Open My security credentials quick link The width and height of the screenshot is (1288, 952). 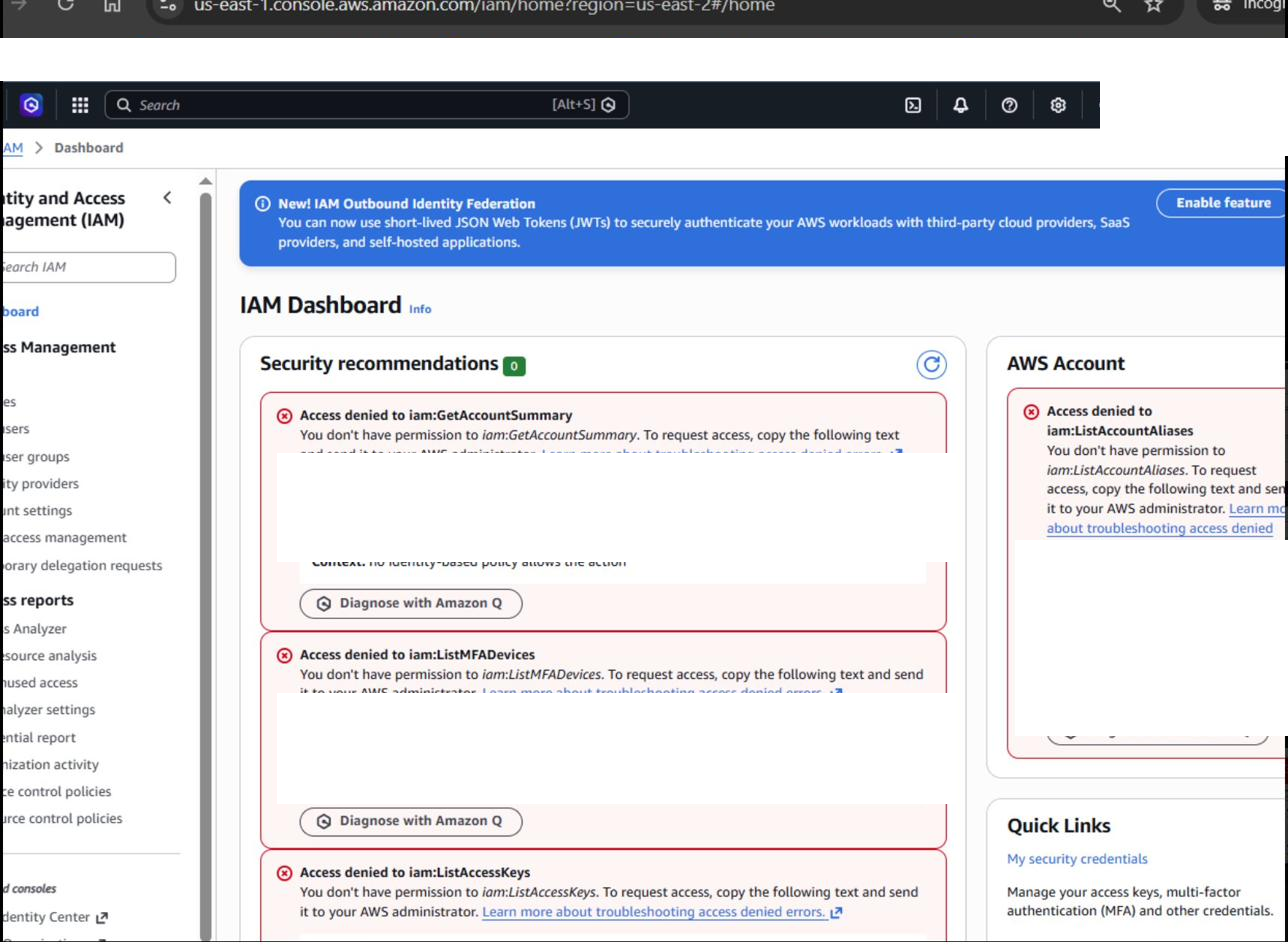click(1077, 859)
